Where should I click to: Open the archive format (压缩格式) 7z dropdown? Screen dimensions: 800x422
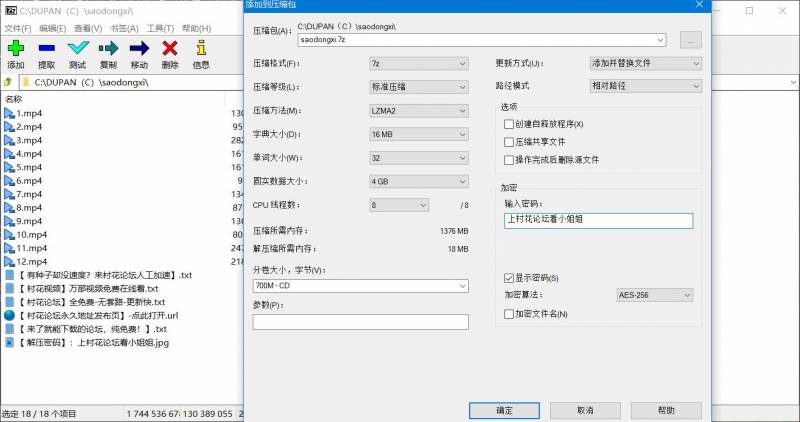tap(418, 63)
